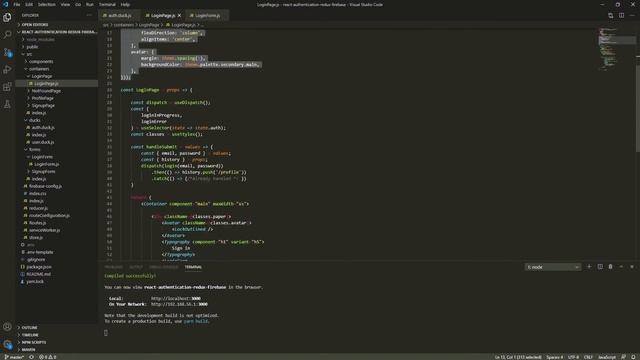The height and width of the screenshot is (360, 640).
Task: Click the Manage gear icon
Action: click(x=7, y=345)
